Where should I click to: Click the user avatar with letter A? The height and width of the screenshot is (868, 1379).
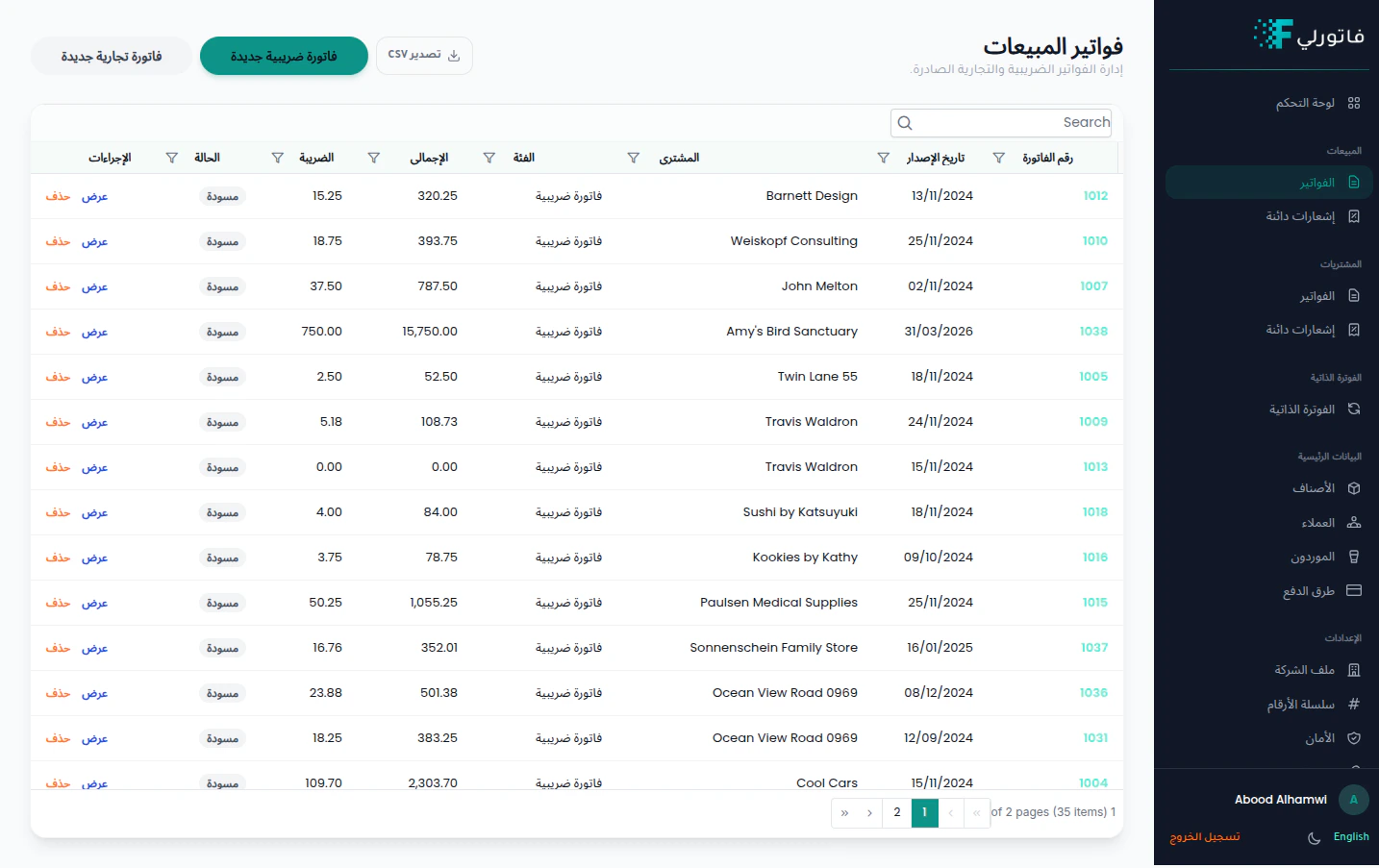(1354, 800)
